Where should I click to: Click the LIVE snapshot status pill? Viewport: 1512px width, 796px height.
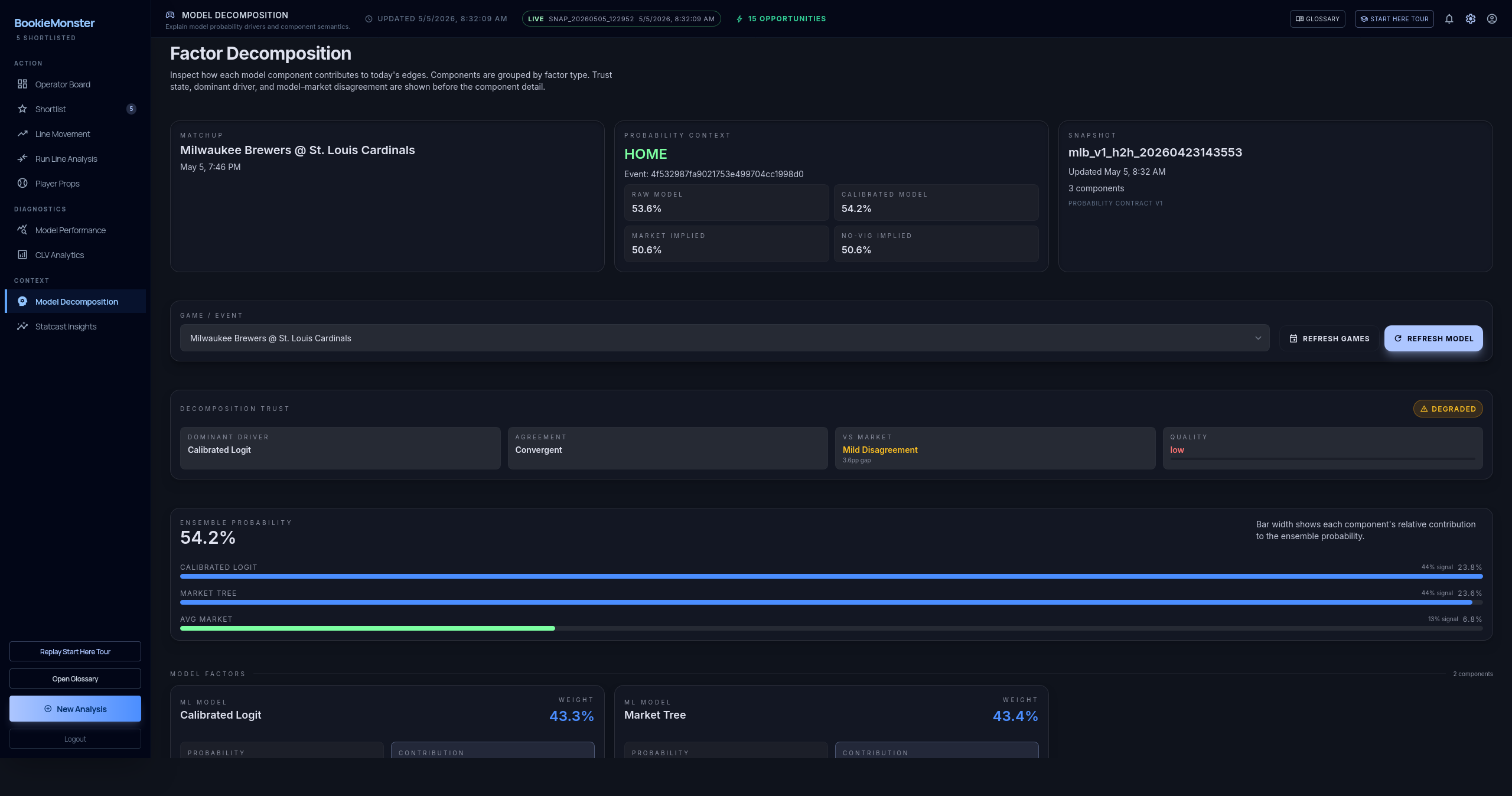621,19
